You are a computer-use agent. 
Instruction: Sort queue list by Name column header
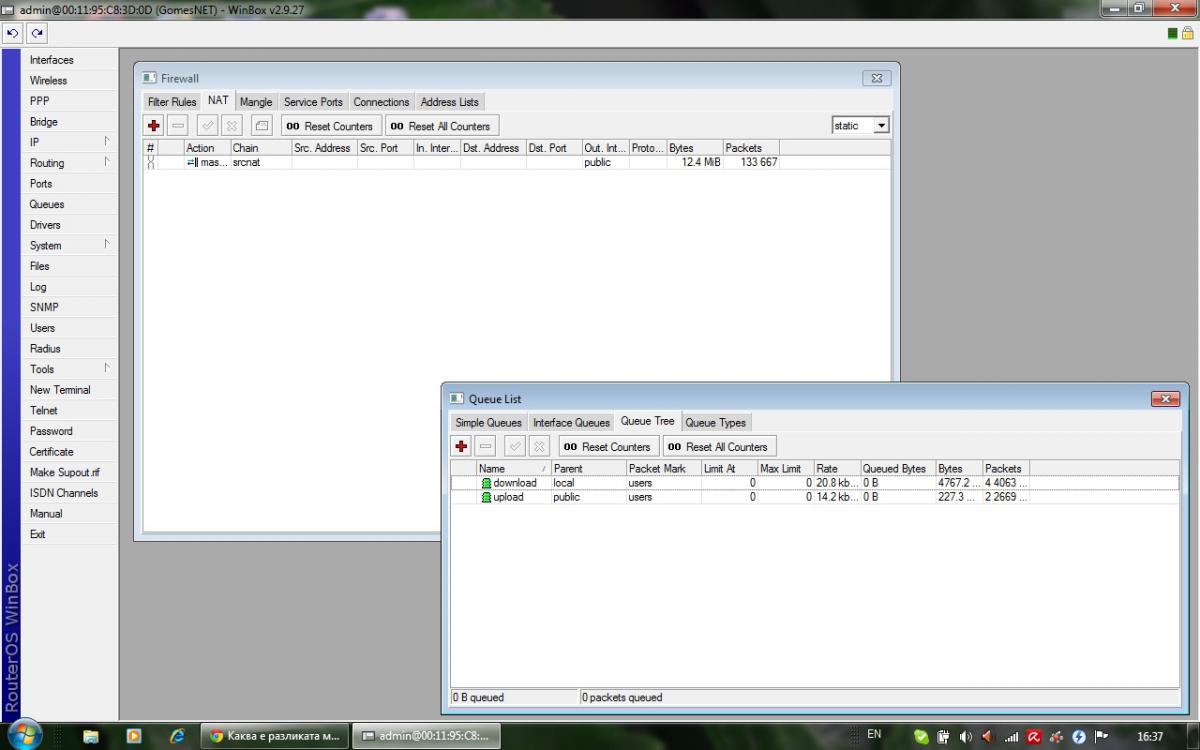(x=512, y=468)
